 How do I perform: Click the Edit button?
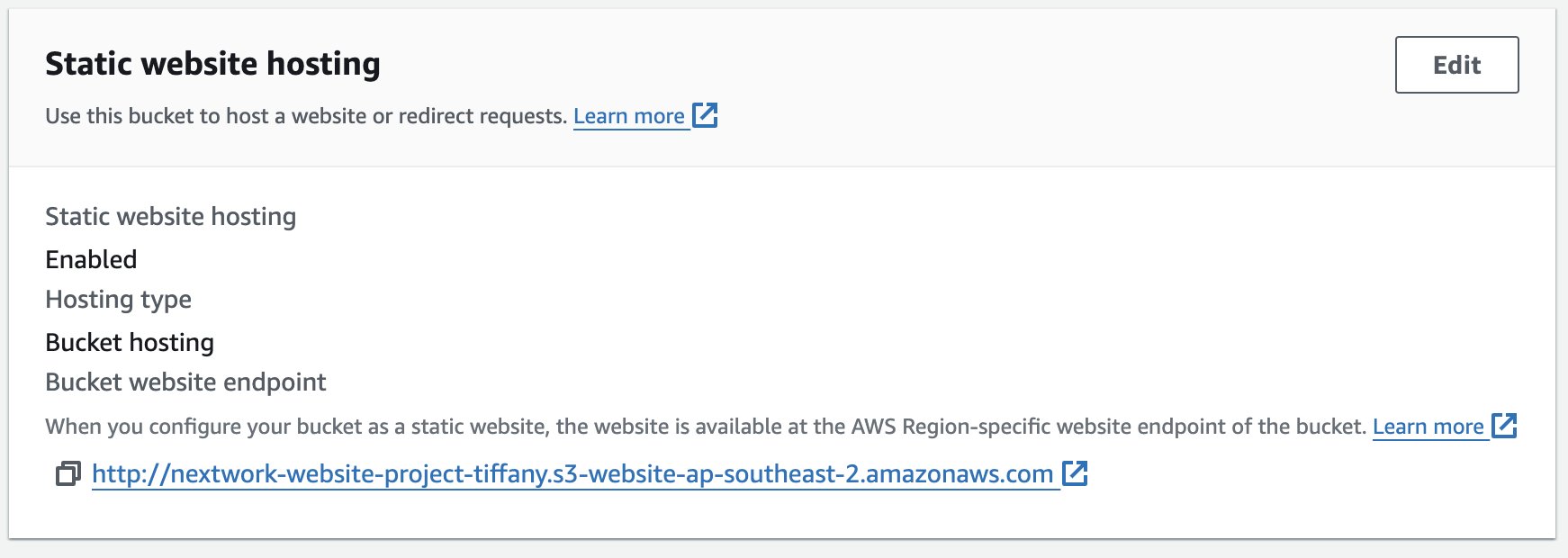point(1456,65)
